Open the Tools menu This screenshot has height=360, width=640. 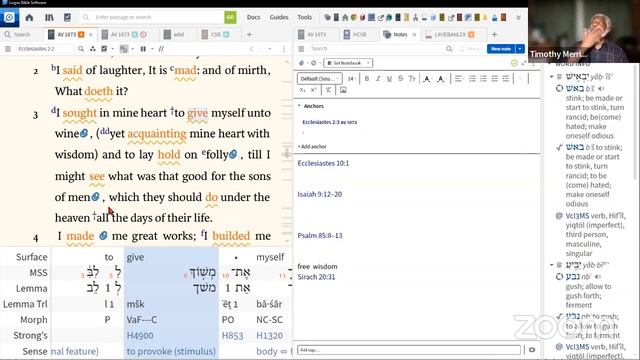pyautogui.click(x=304, y=17)
